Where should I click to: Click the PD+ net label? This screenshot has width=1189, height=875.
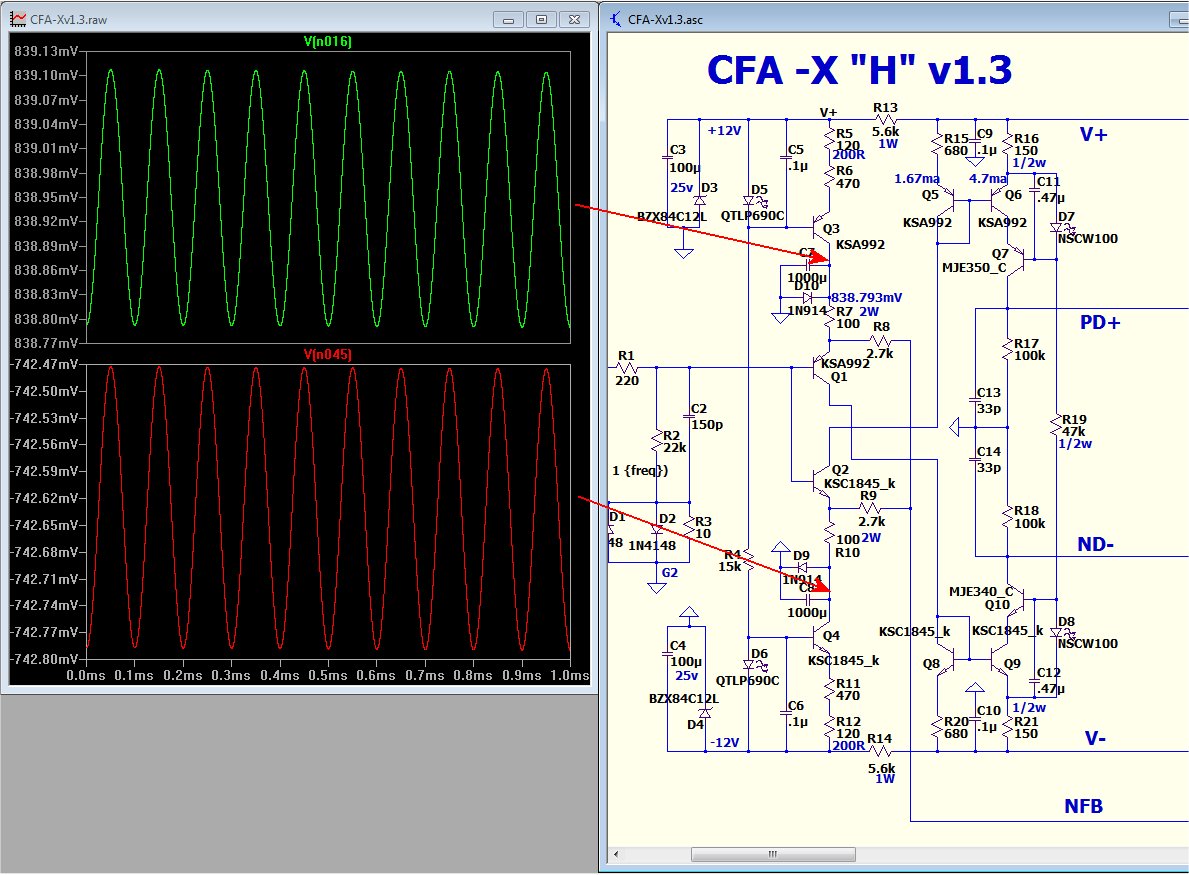(x=1100, y=322)
